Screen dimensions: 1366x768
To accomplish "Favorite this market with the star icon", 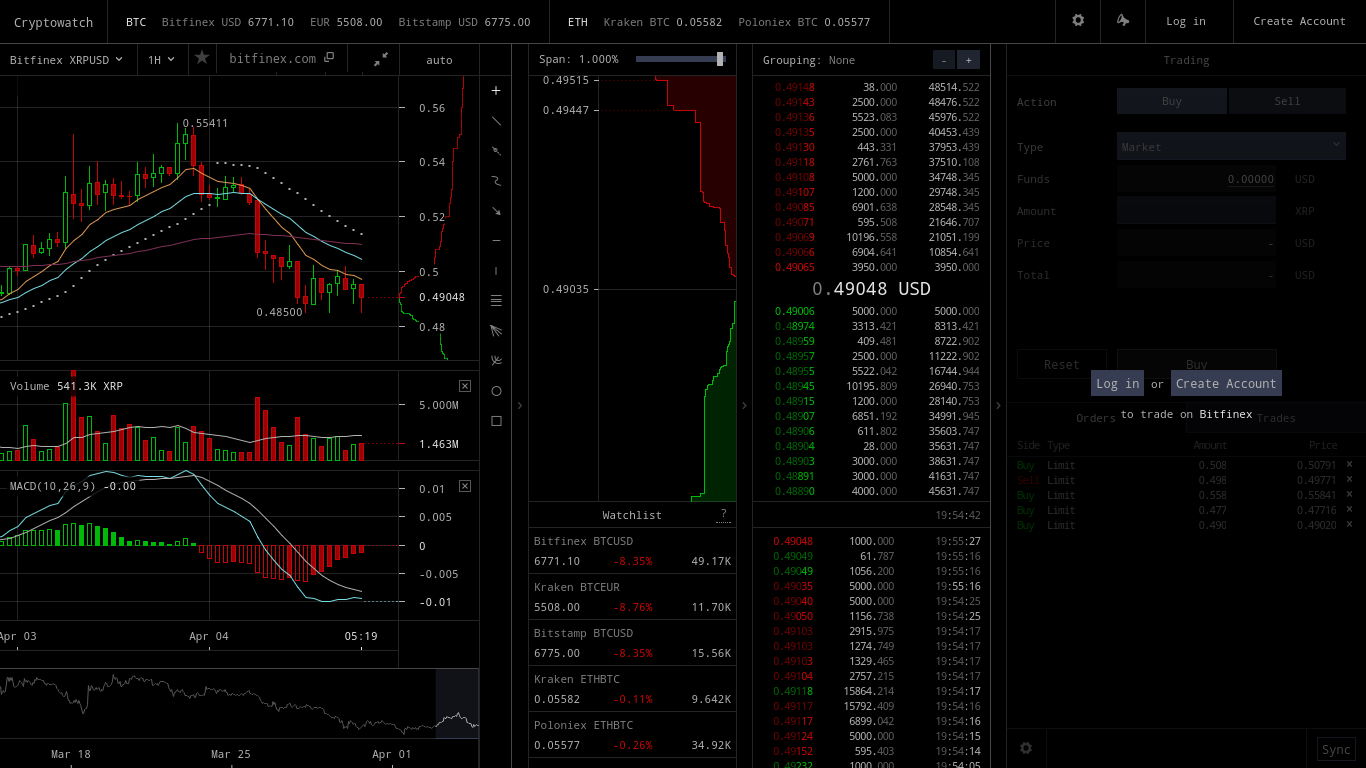I will tap(202, 58).
